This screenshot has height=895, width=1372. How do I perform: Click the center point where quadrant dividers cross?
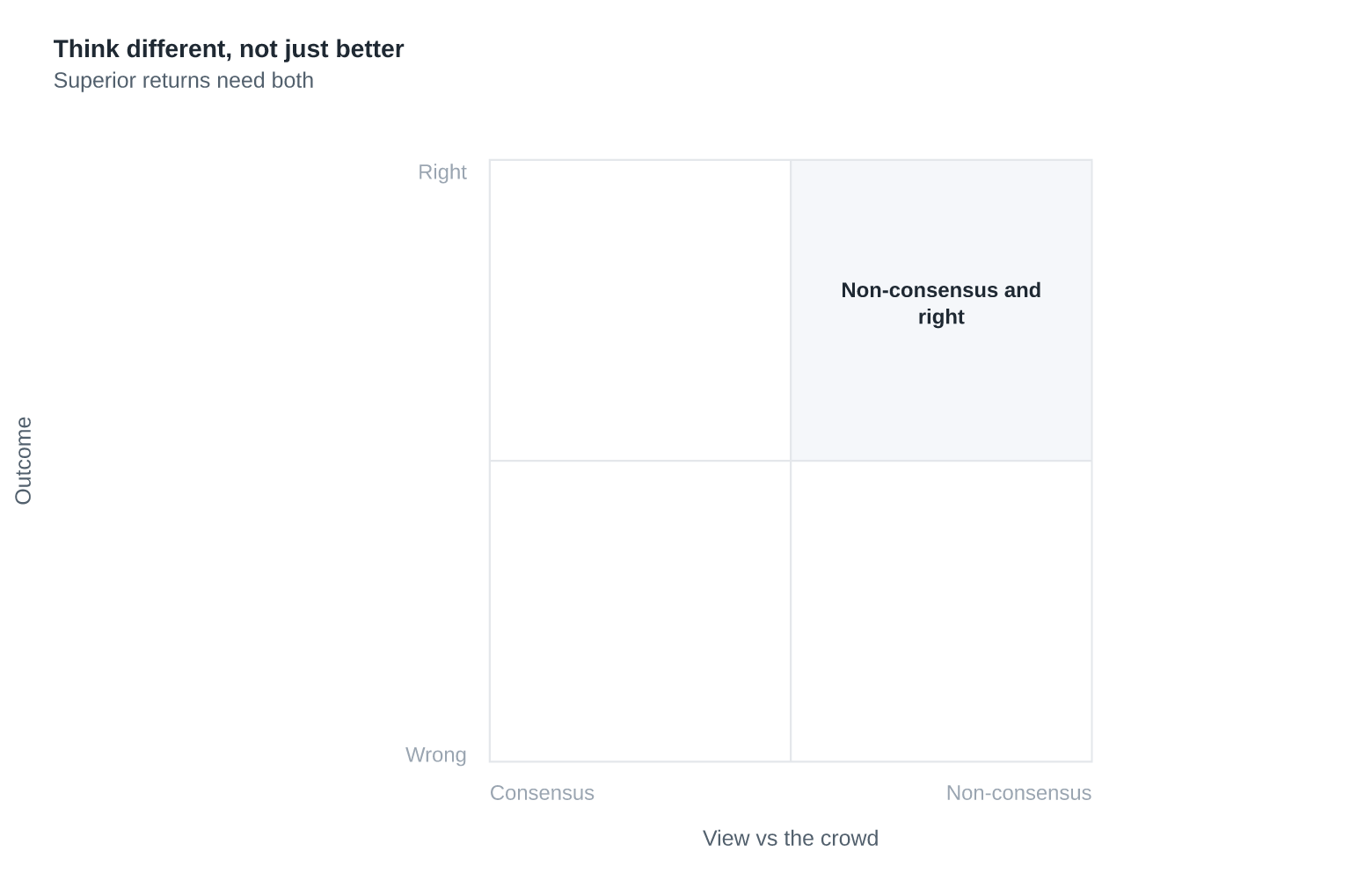click(x=791, y=461)
